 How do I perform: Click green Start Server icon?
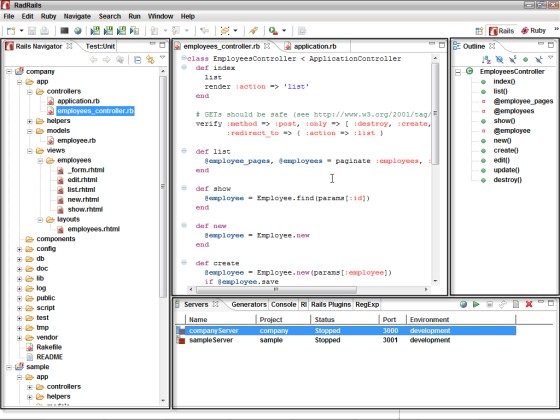pos(476,304)
